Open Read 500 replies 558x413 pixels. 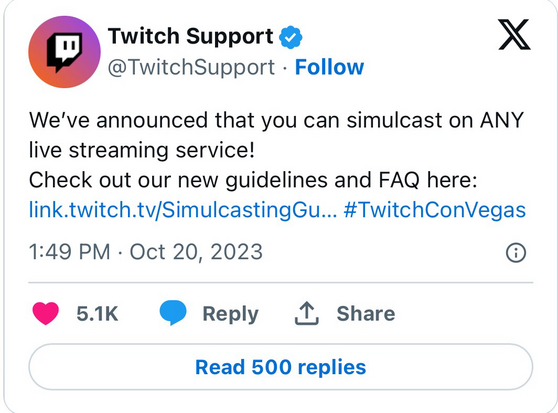tap(280, 367)
